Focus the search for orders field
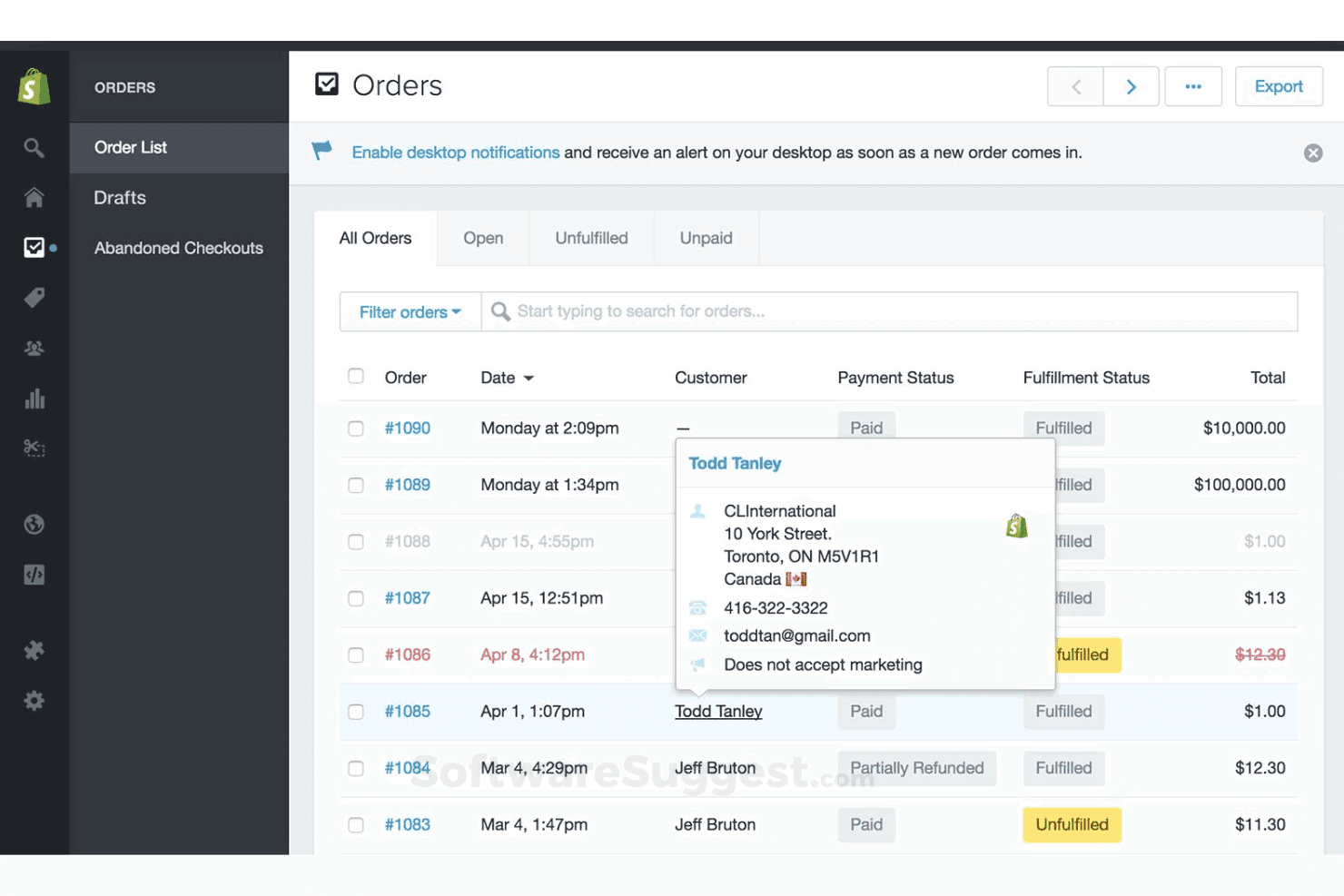Image resolution: width=1344 pixels, height=896 pixels. click(x=889, y=311)
